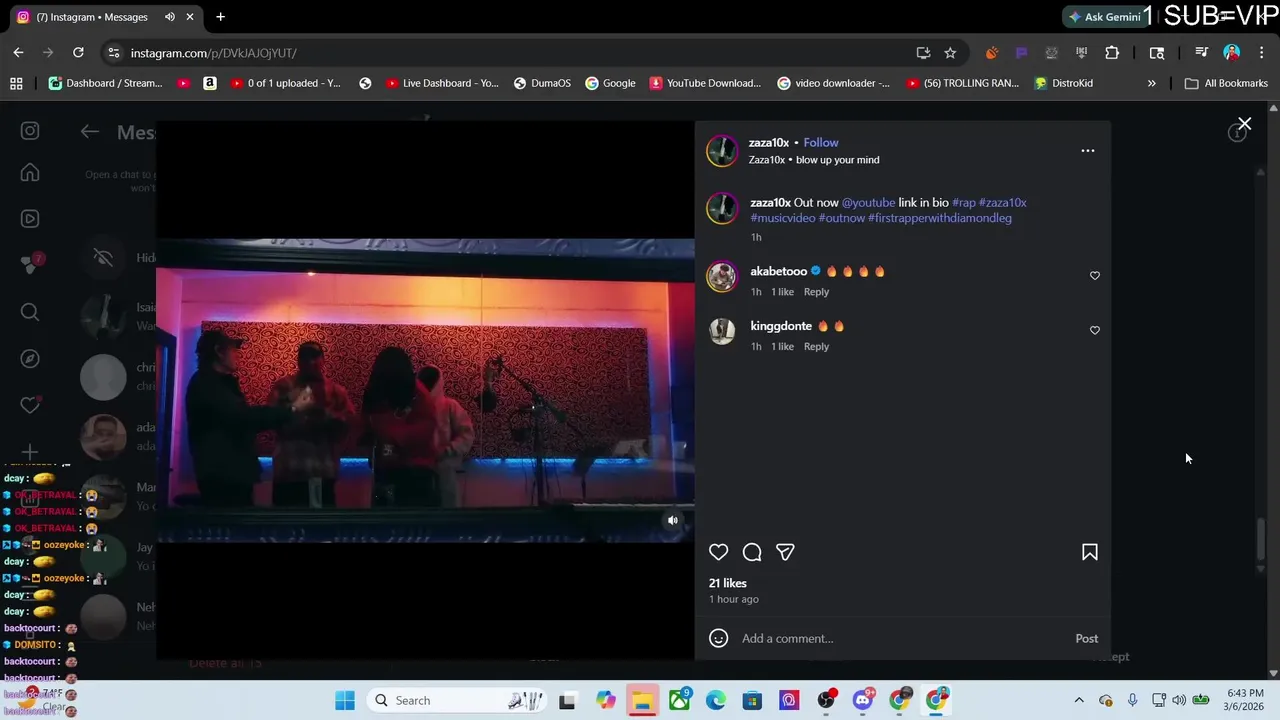The width and height of the screenshot is (1280, 720).
Task: Open Explore compass icon in sidebar
Action: [x=30, y=359]
